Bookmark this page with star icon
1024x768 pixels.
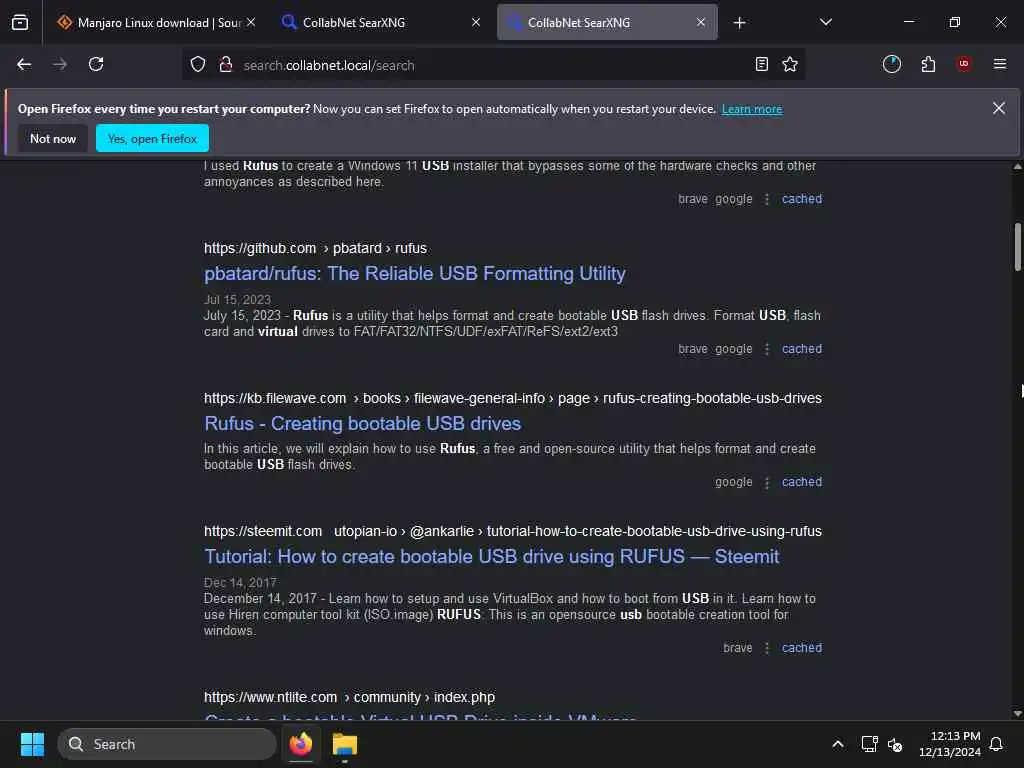[x=790, y=64]
